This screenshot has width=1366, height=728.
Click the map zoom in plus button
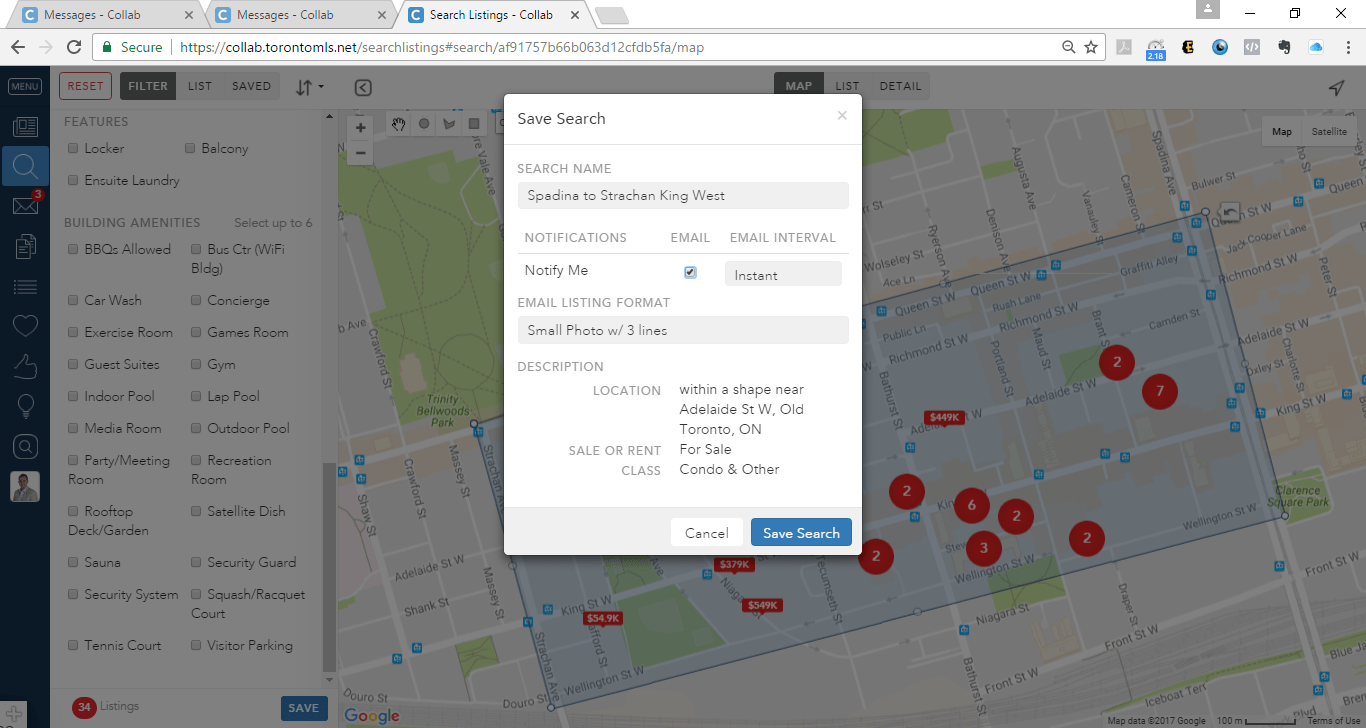pyautogui.click(x=361, y=127)
